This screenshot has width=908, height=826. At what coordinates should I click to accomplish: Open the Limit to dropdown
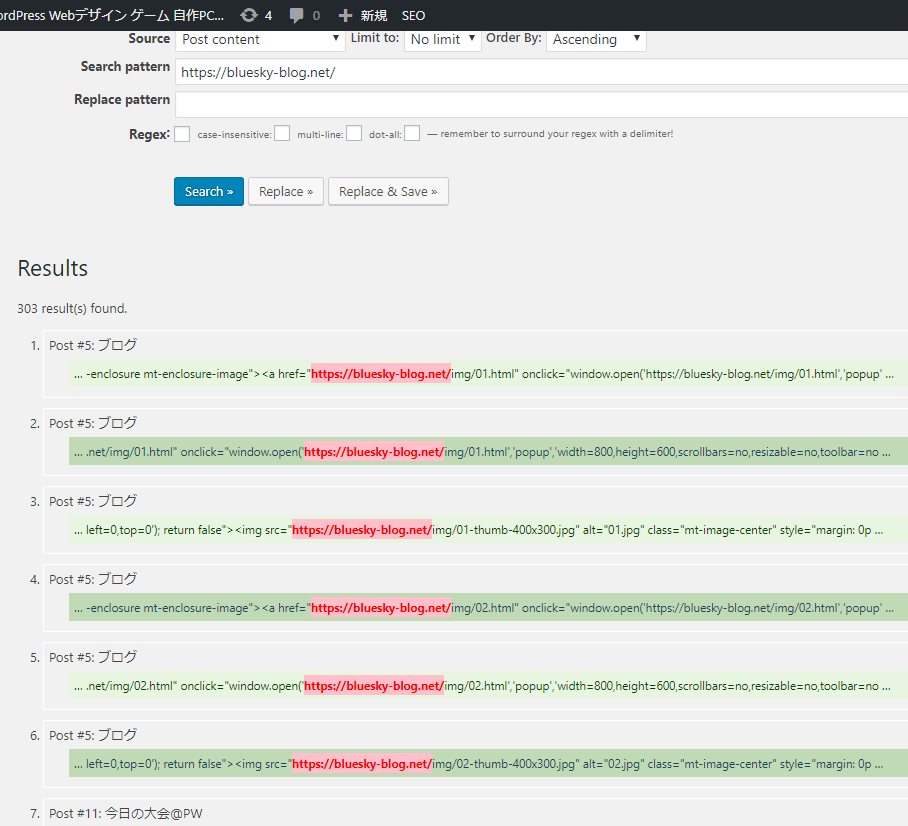coord(442,39)
